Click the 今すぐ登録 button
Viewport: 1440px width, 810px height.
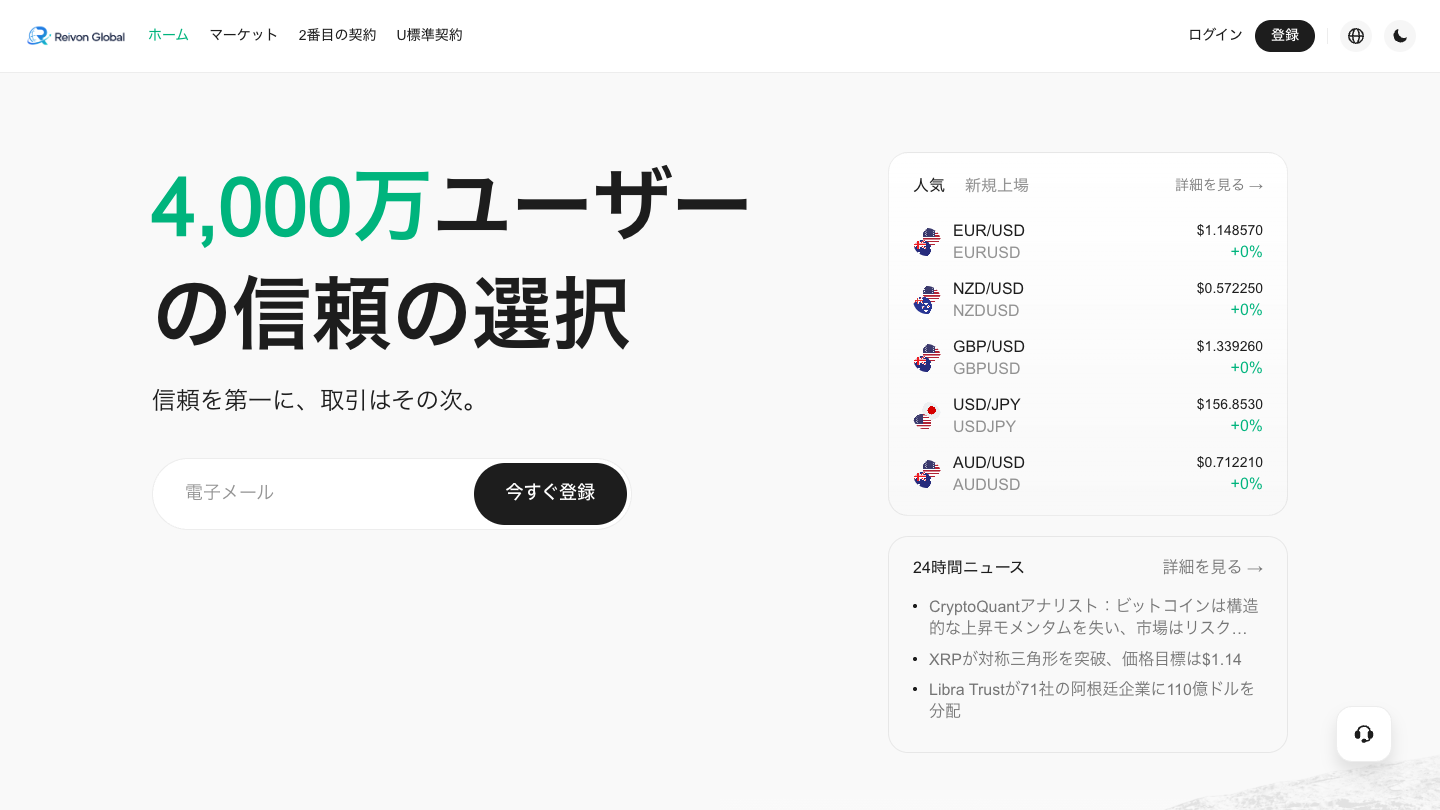point(550,494)
